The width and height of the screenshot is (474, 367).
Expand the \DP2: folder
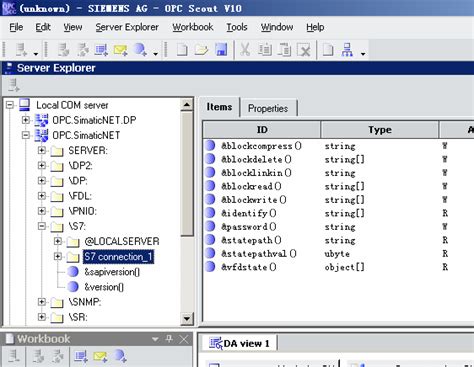(x=42, y=165)
